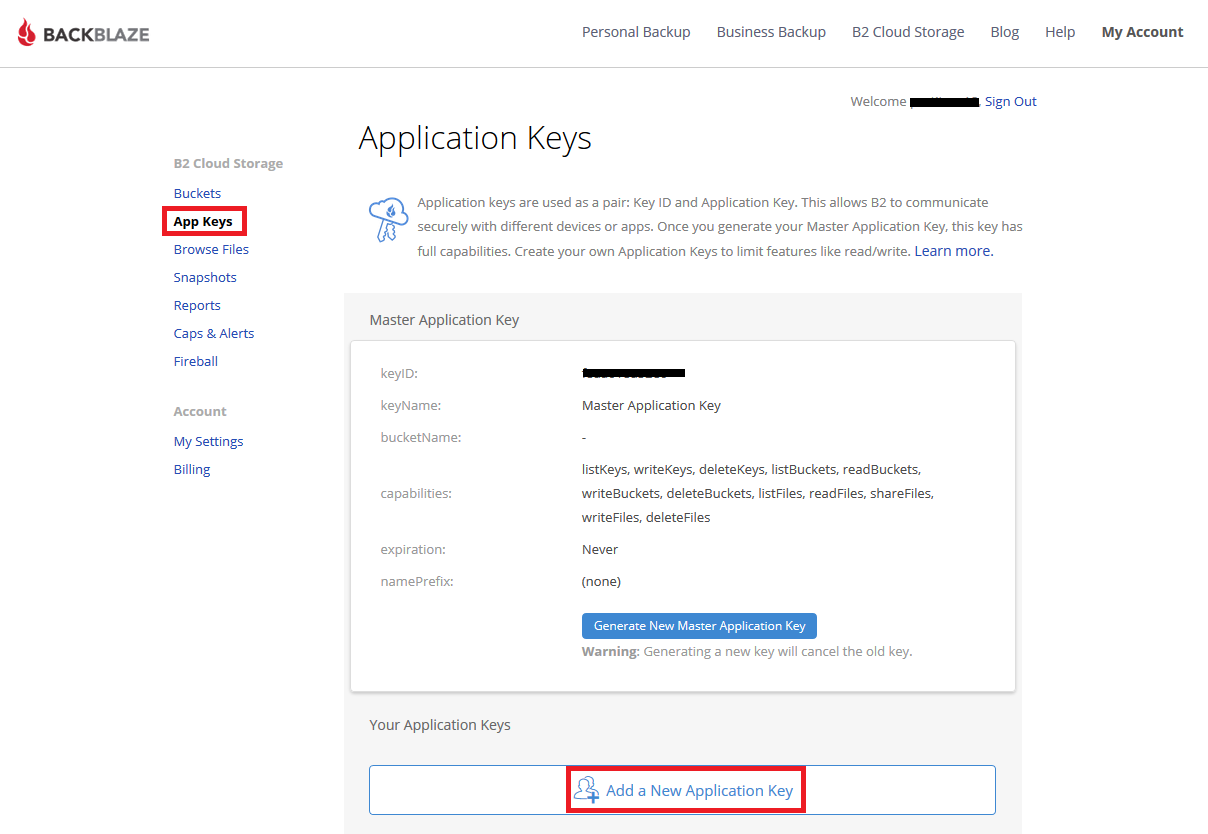
Task: Click the add-key icon beside Add a New Application Key
Action: 586,790
